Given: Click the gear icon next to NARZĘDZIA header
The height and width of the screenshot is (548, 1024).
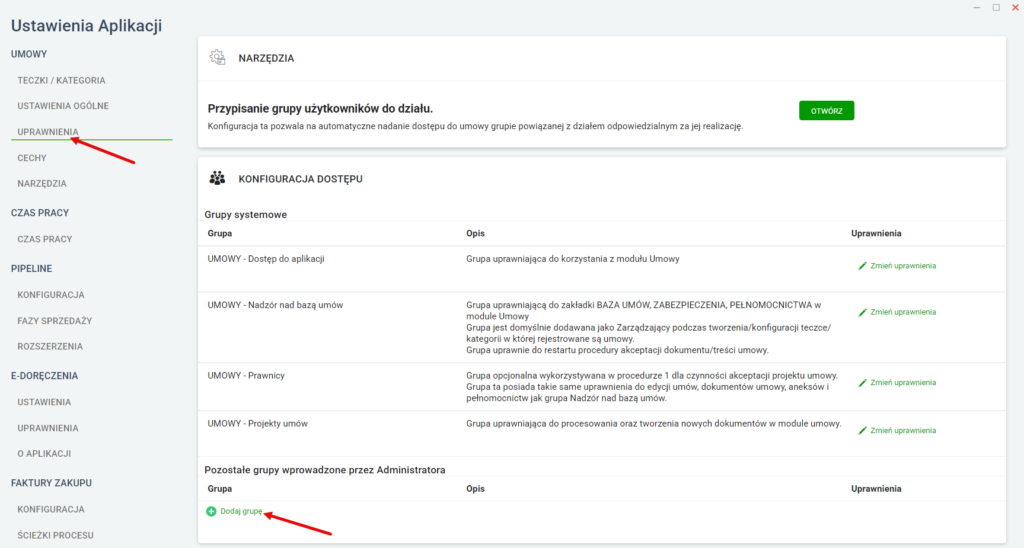Looking at the screenshot, I should point(217,57).
